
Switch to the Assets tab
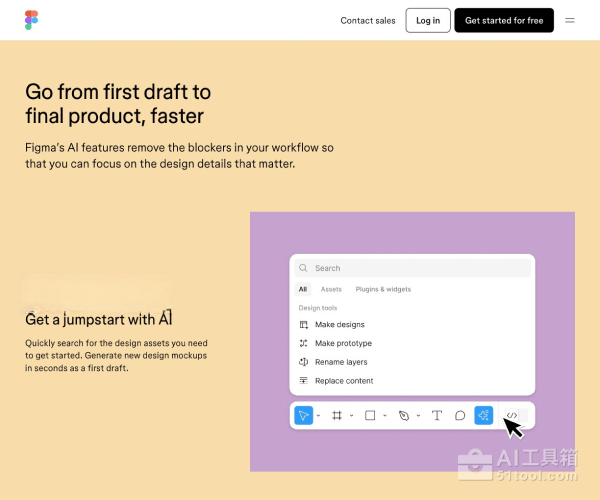(331, 289)
